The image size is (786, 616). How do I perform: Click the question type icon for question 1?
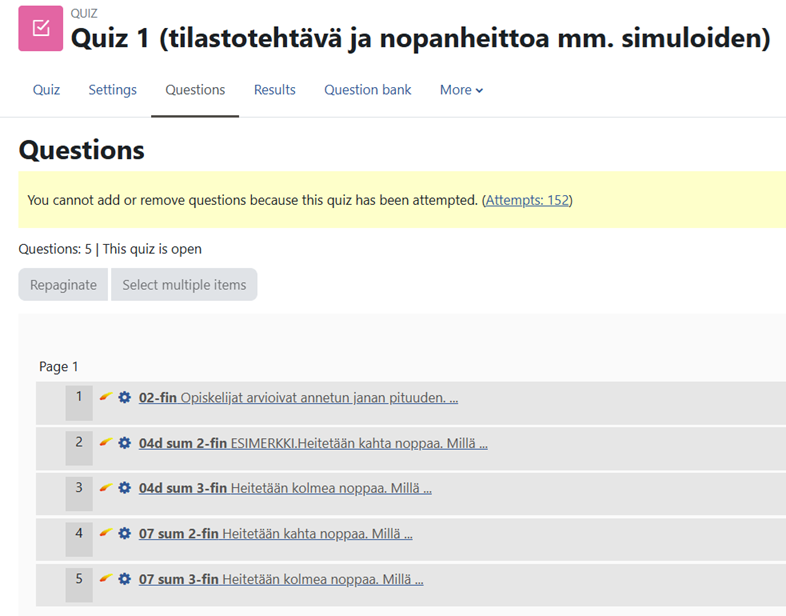coord(105,397)
